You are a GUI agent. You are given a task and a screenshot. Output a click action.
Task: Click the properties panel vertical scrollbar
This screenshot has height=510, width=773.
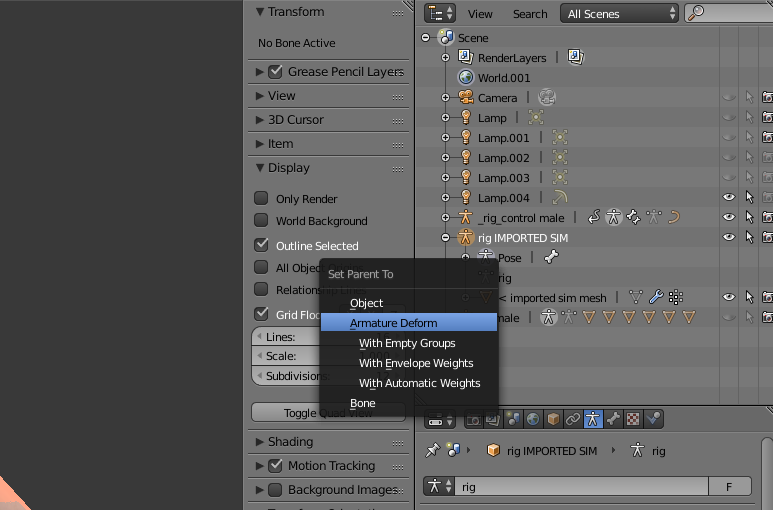point(767,473)
